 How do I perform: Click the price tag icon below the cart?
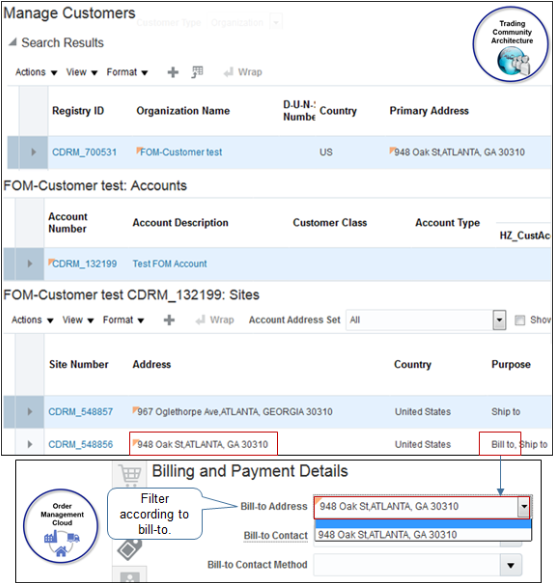click(130, 550)
